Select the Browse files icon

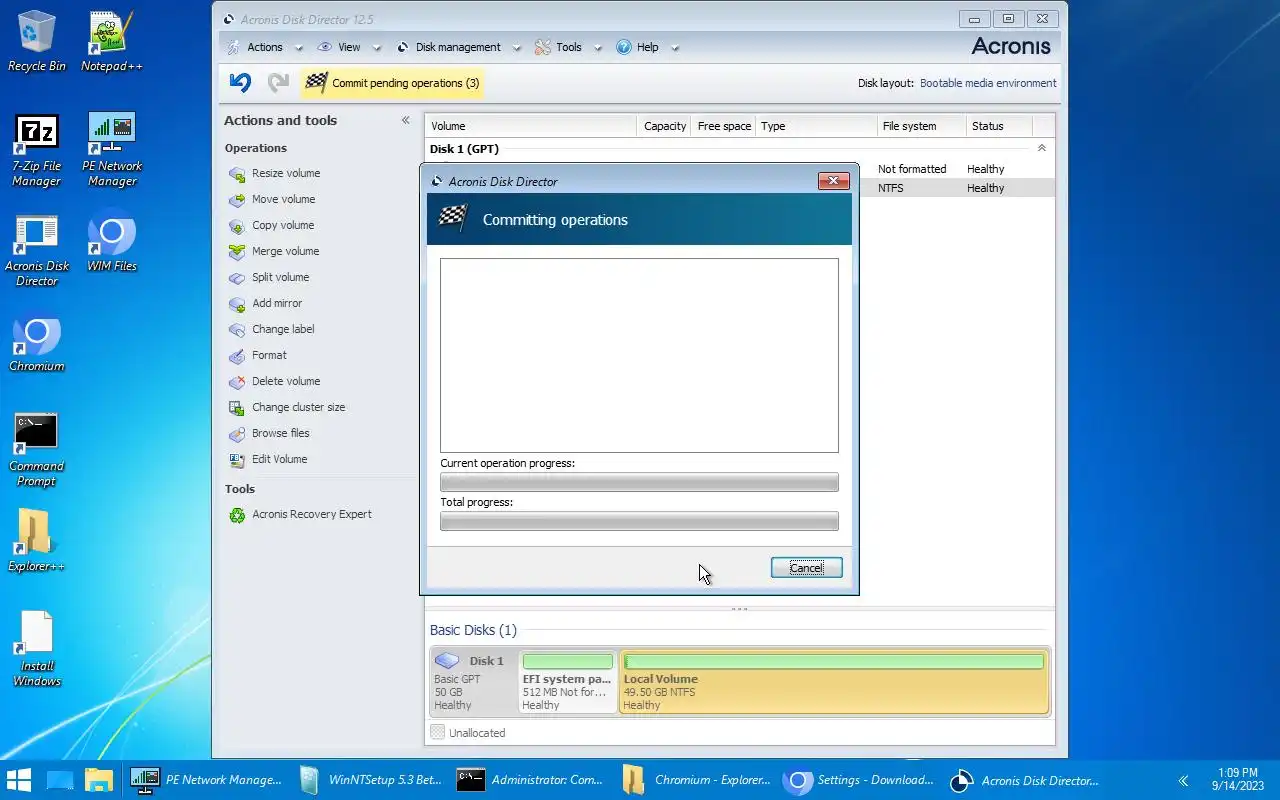[x=237, y=434]
